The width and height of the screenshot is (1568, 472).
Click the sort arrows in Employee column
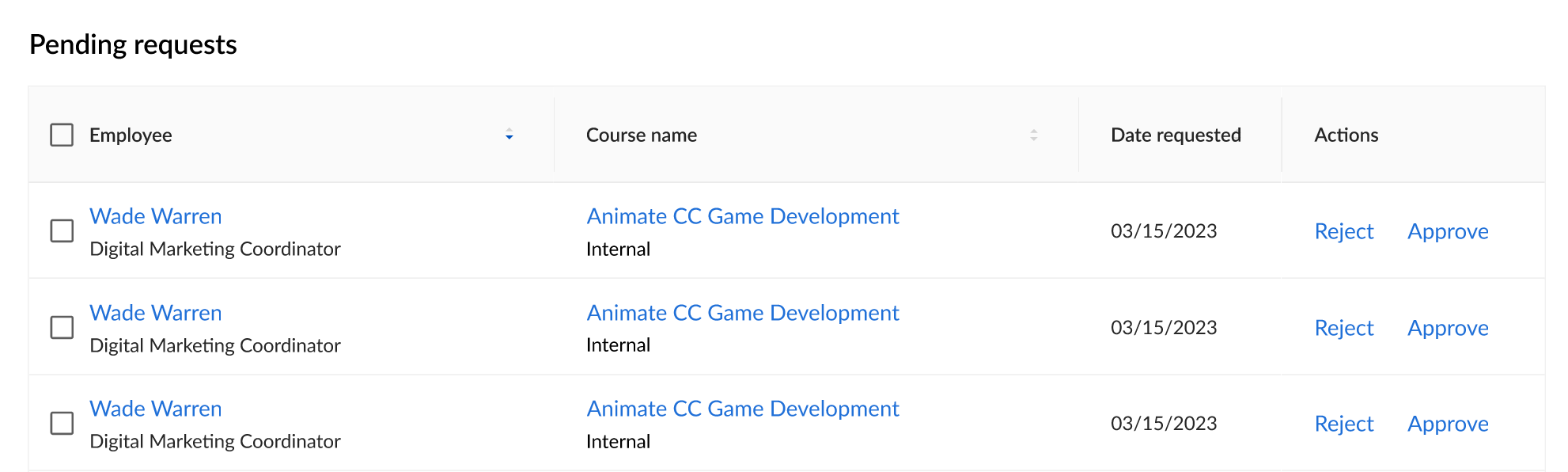click(x=509, y=135)
